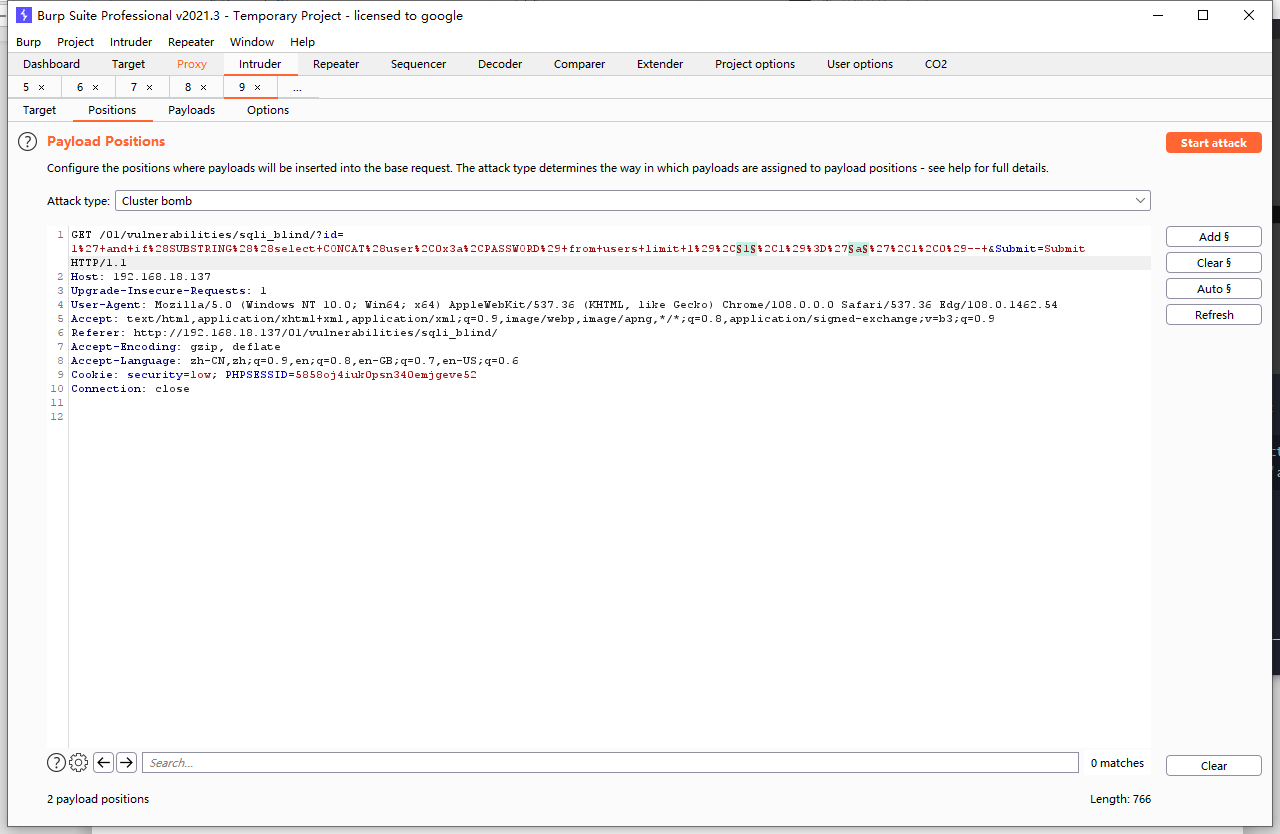Viewport: 1280px width, 834px height.
Task: Select Intruder attack tab 8
Action: click(188, 88)
